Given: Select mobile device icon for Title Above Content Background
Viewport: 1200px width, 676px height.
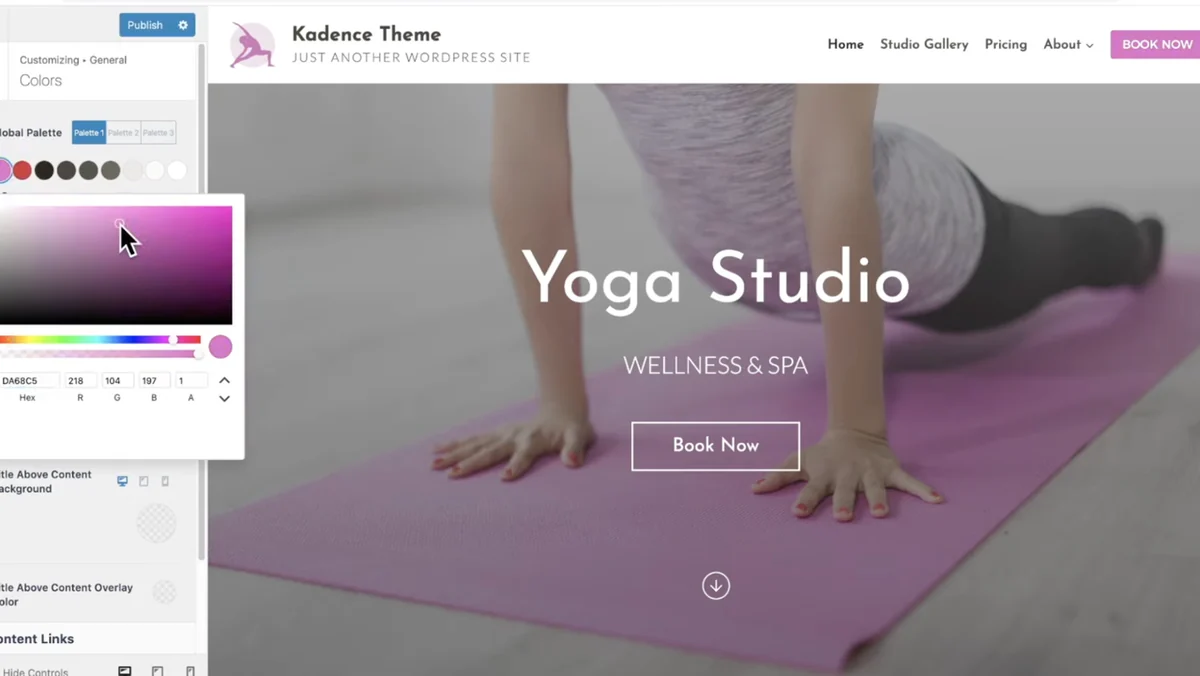Looking at the screenshot, I should coord(165,481).
